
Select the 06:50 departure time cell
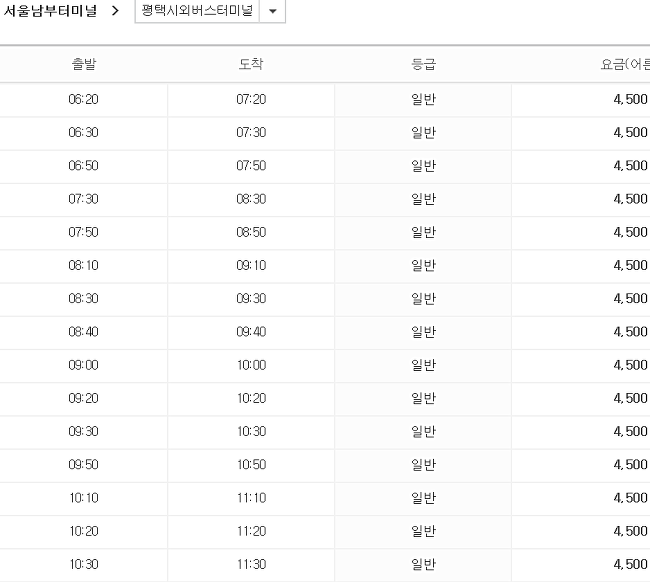[x=83, y=166]
